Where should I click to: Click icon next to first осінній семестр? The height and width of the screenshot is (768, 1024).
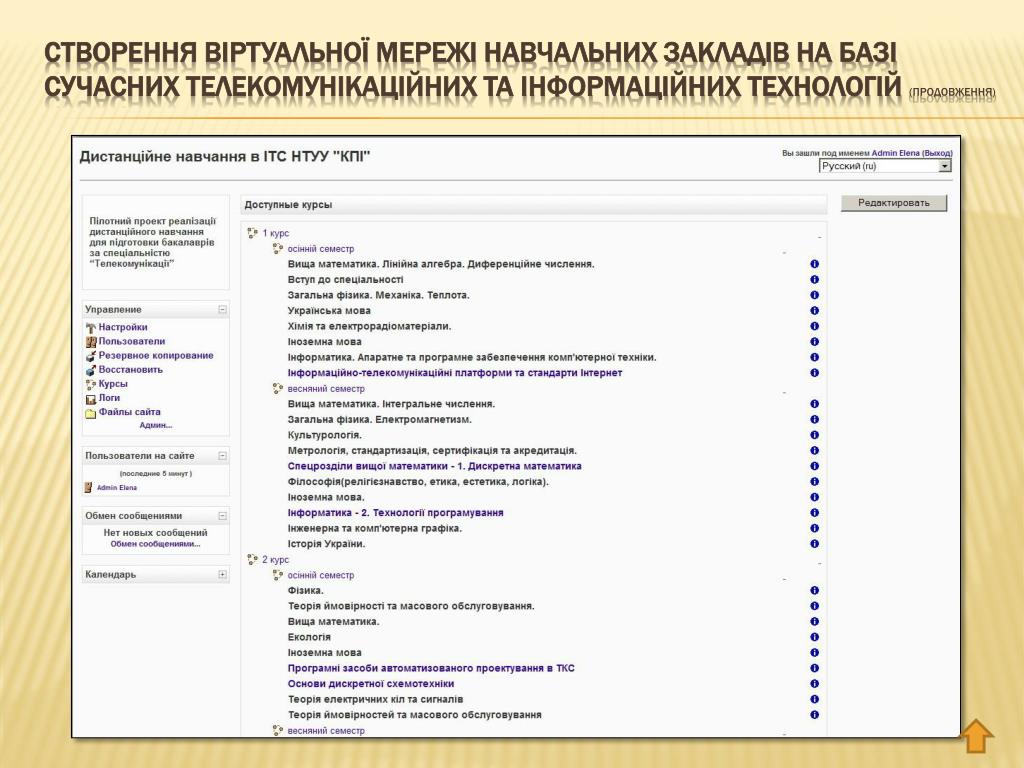coord(278,249)
